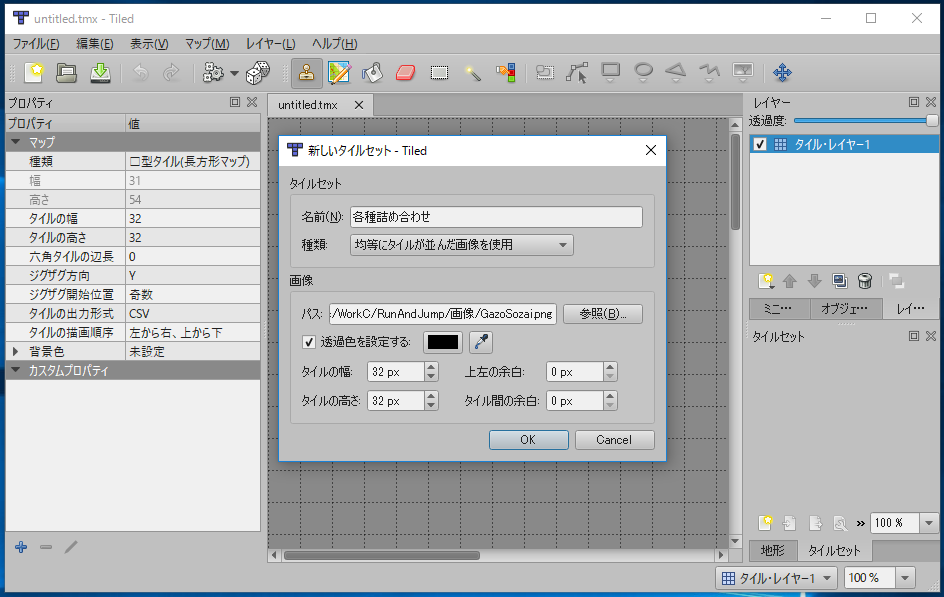Screen dimensions: 944x597
Task: Click the 参照(B)... browse button
Action: [603, 314]
